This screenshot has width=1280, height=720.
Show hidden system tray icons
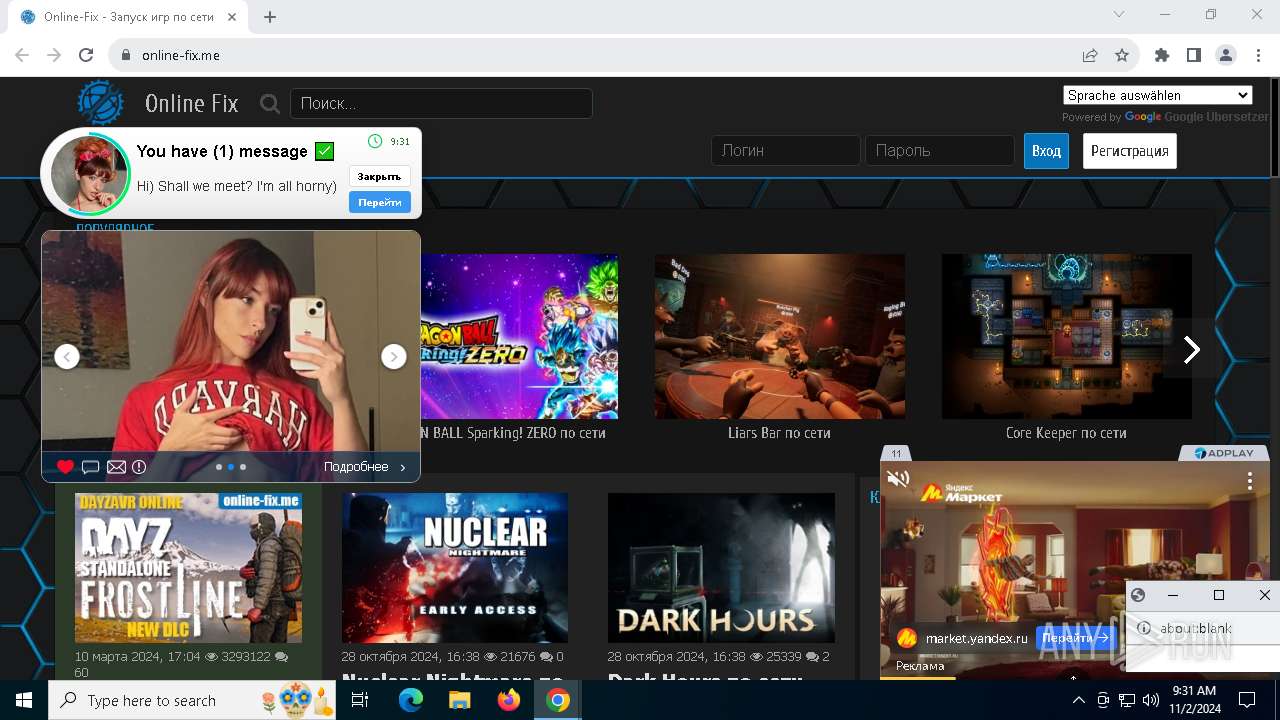point(1079,700)
